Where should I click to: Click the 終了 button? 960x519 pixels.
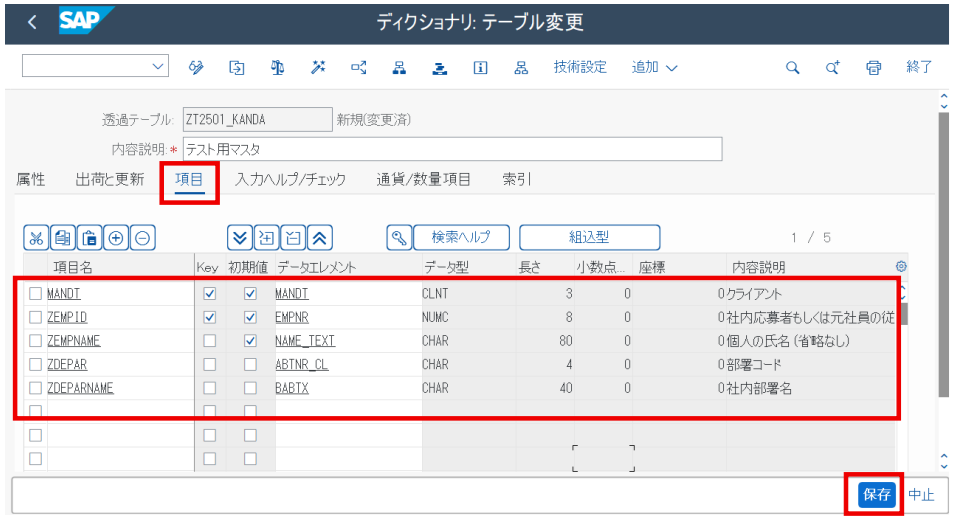pos(919,67)
